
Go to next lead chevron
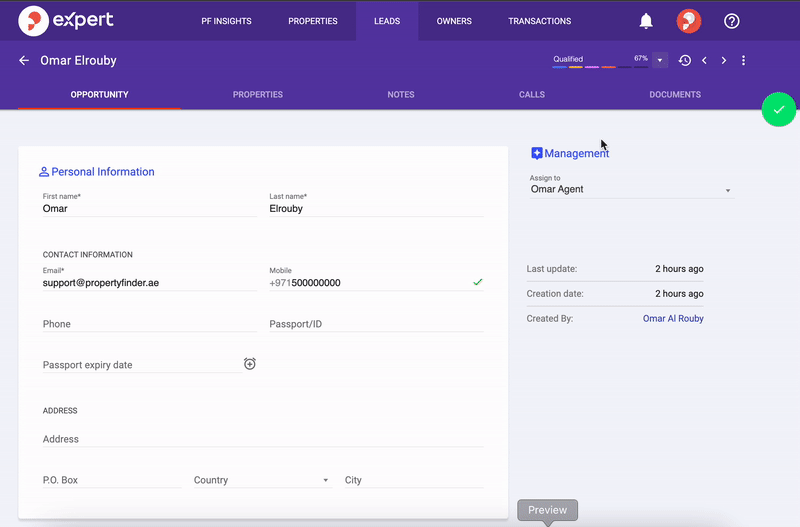723,60
